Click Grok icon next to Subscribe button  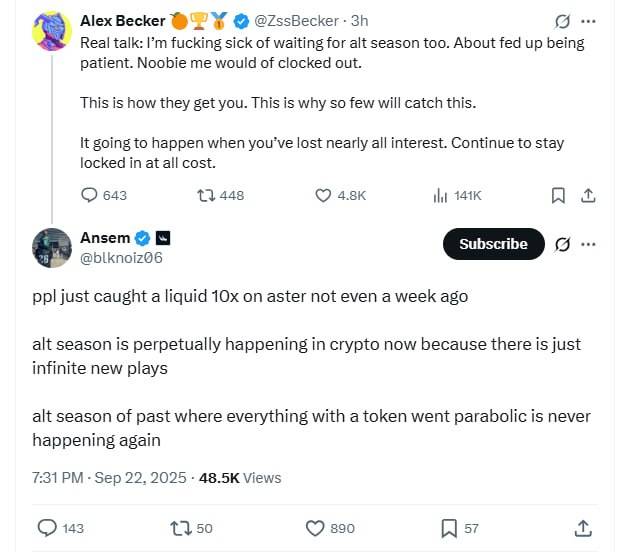click(x=562, y=244)
